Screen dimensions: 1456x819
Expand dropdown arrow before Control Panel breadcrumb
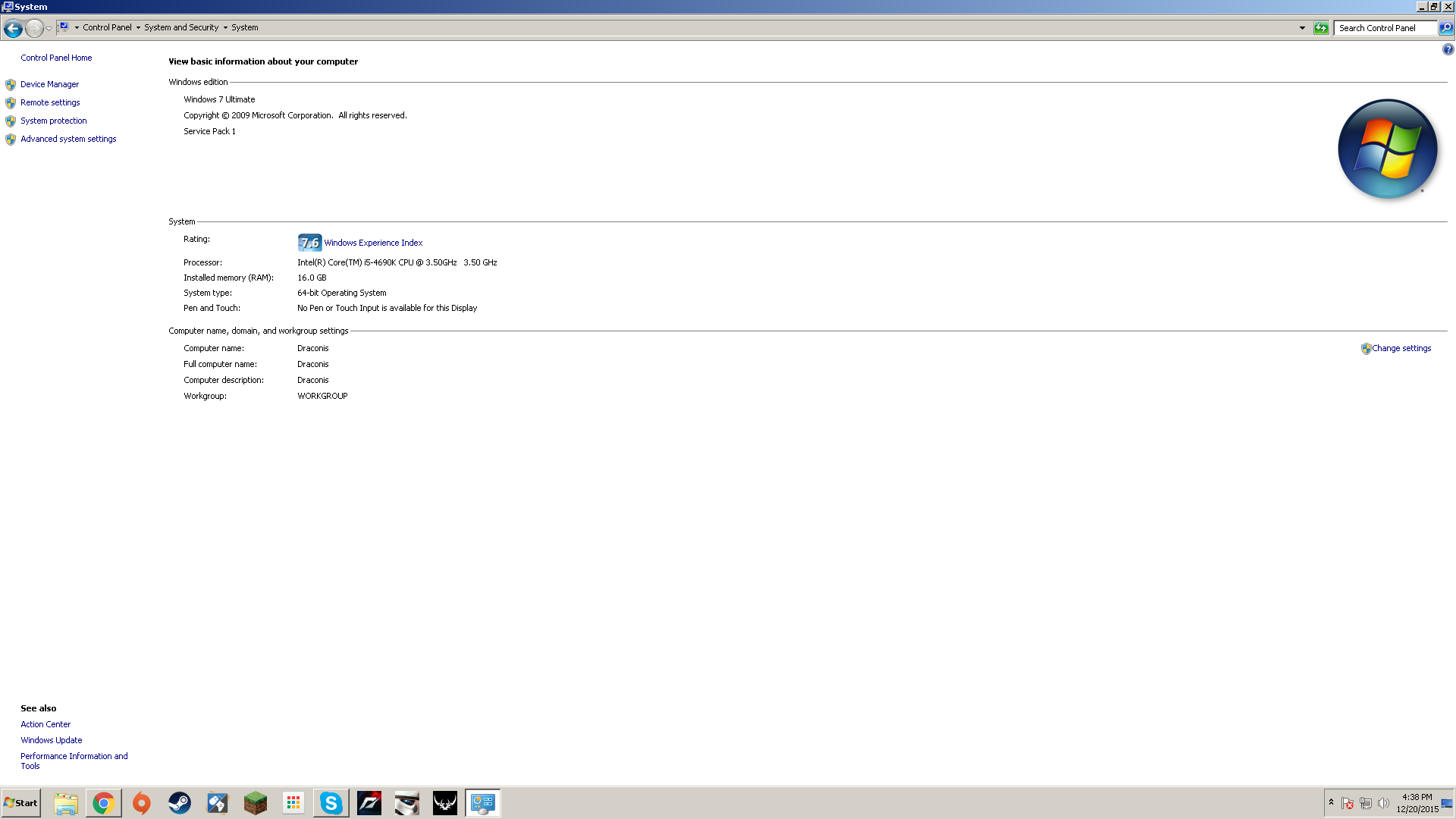77,27
